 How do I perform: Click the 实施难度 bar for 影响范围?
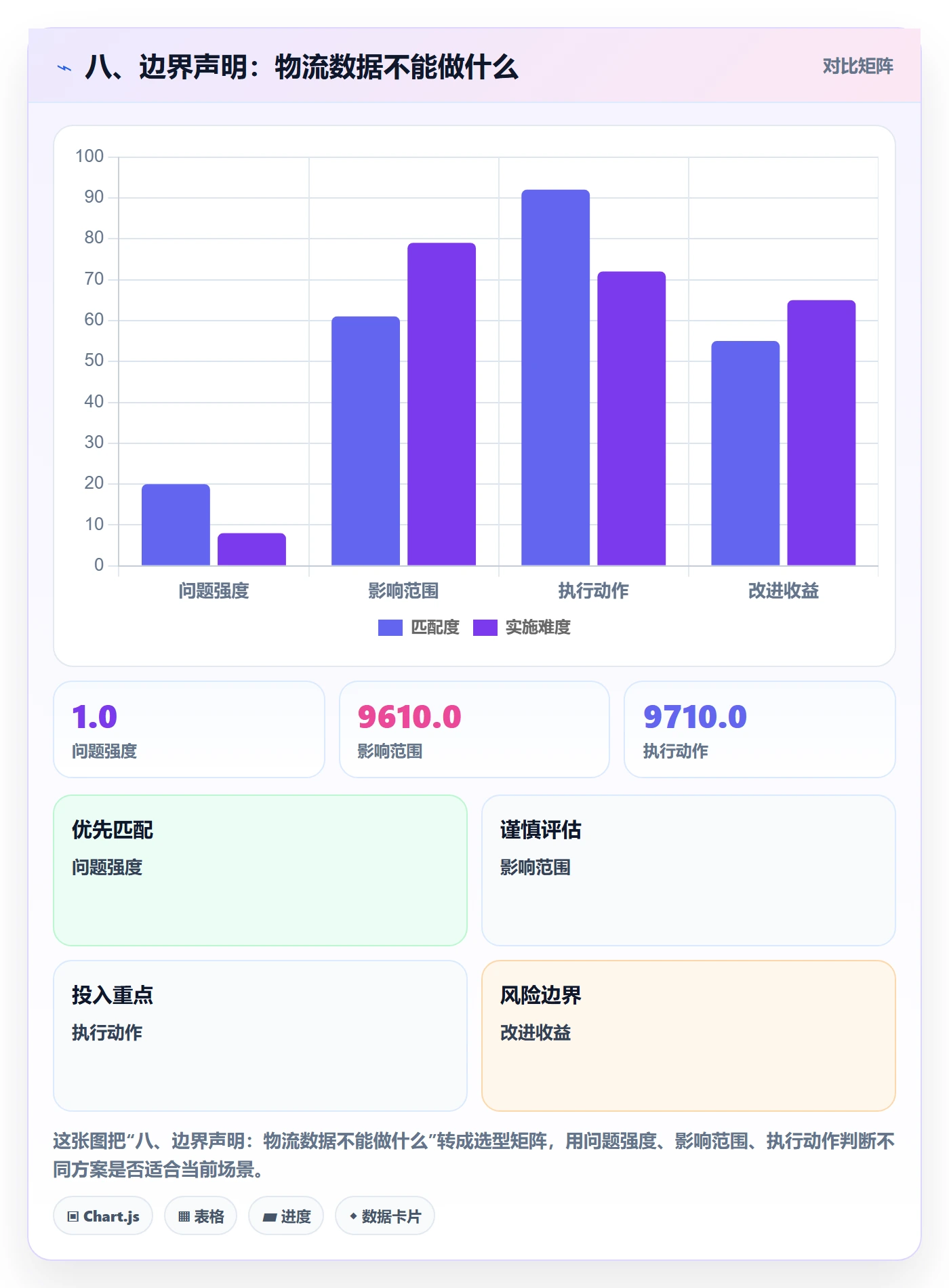[x=441, y=404]
